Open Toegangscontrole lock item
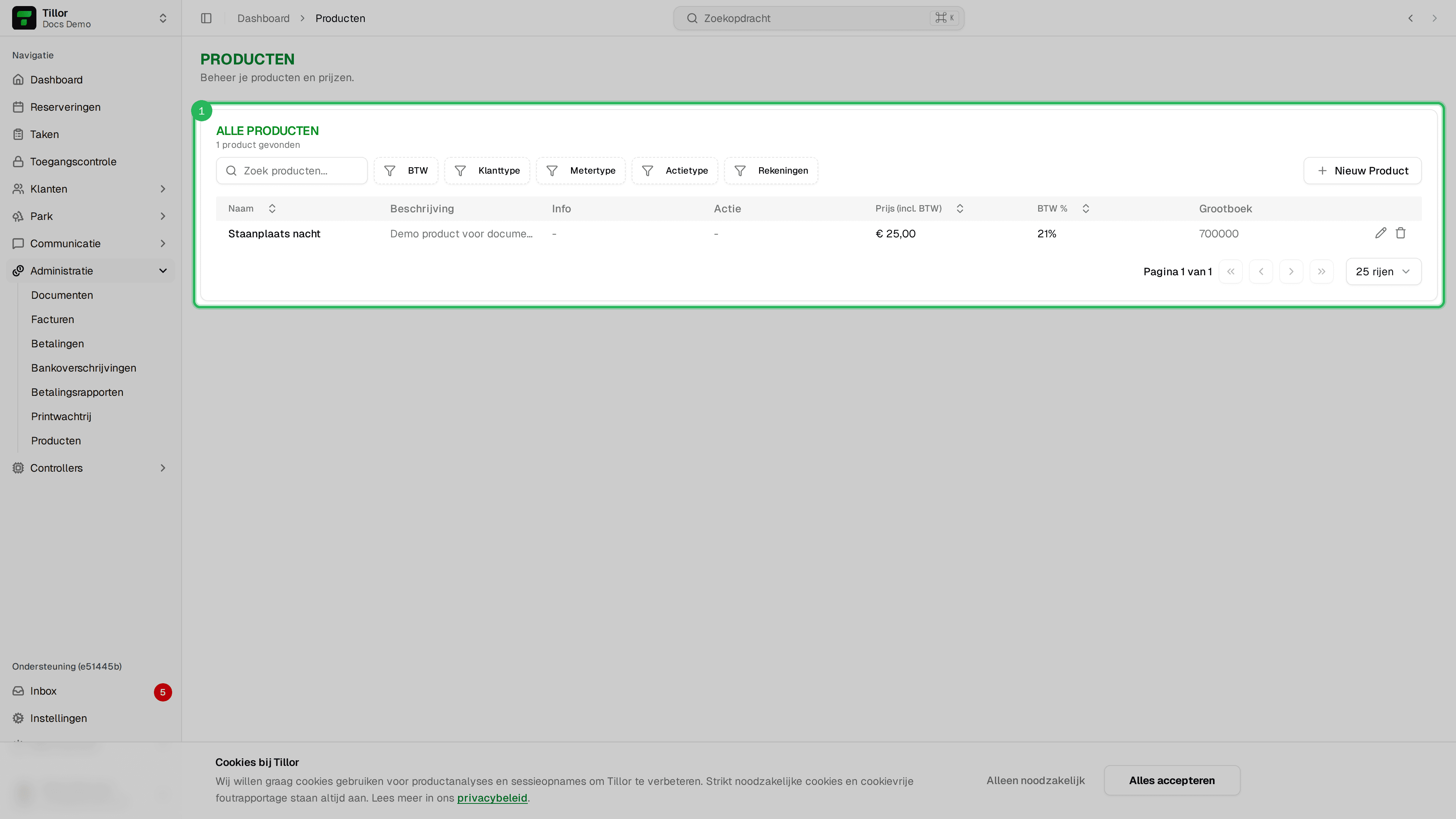1456x819 pixels. (91, 162)
